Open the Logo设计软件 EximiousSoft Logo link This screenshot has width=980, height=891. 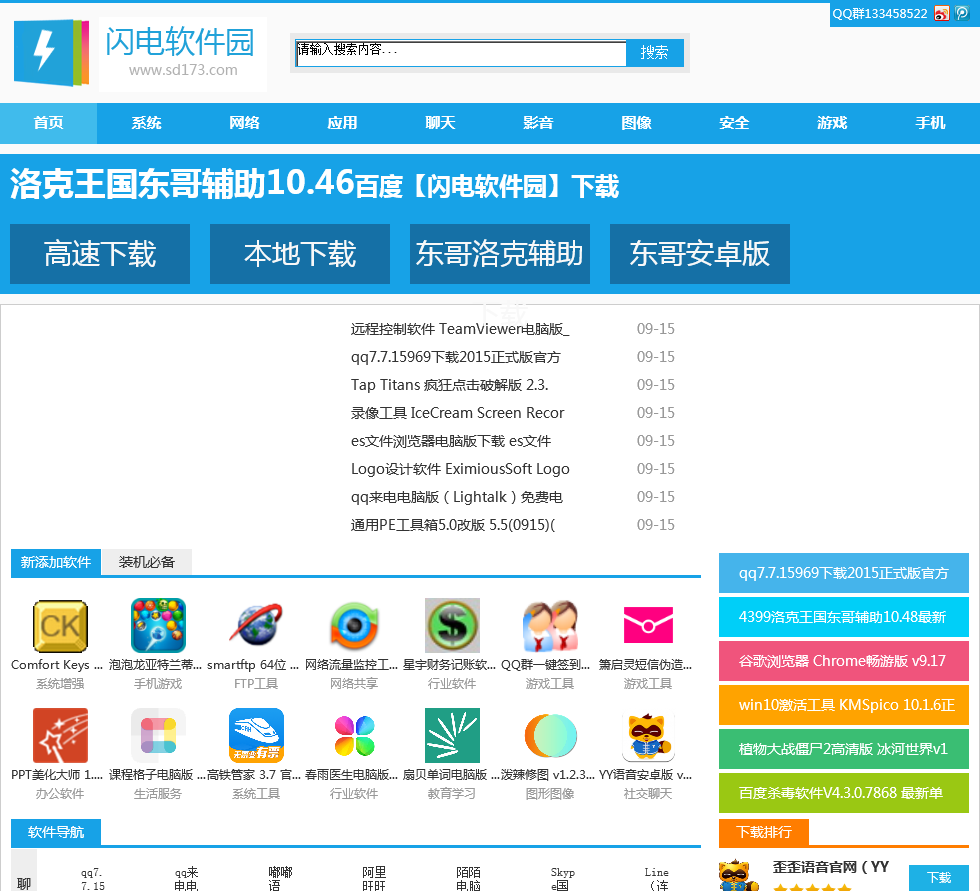460,469
